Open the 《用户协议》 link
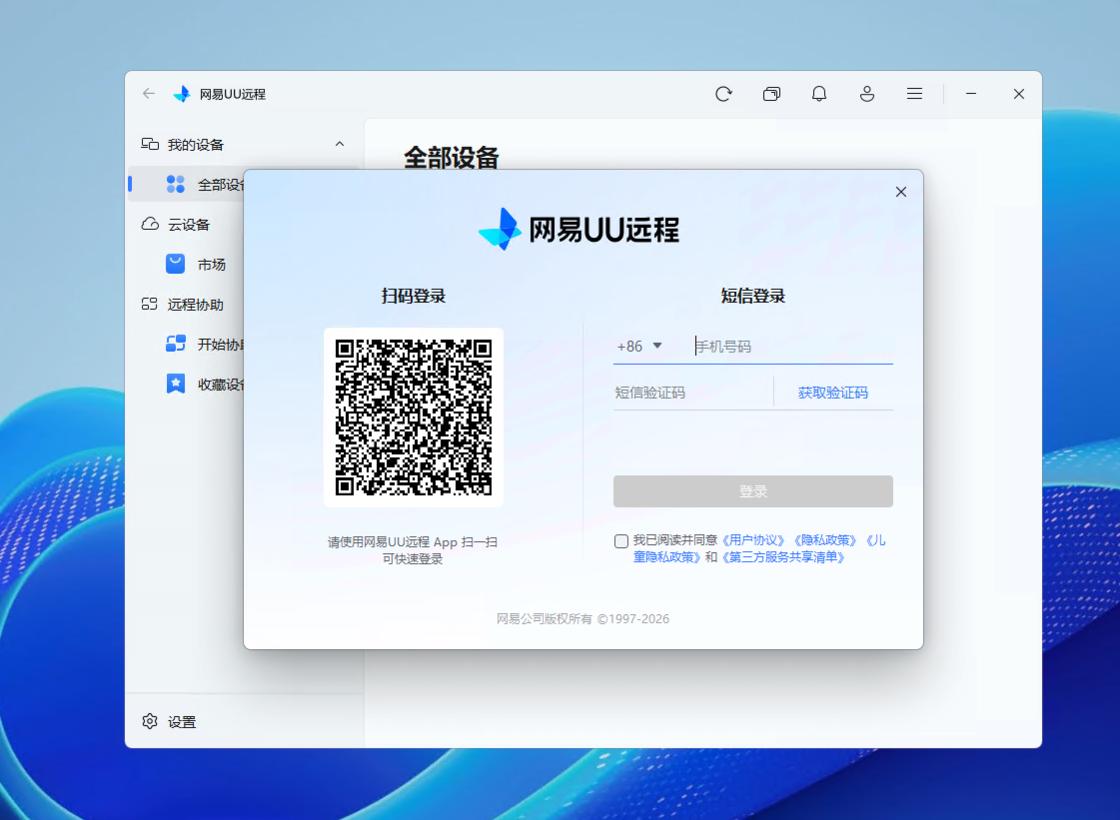This screenshot has height=820, width=1120. pos(754,540)
